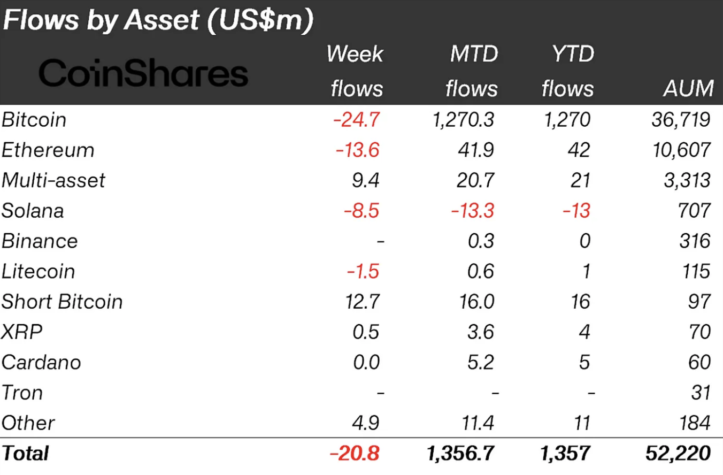Select the Multi-asset row label
This screenshot has width=723, height=475.
(x=53, y=180)
